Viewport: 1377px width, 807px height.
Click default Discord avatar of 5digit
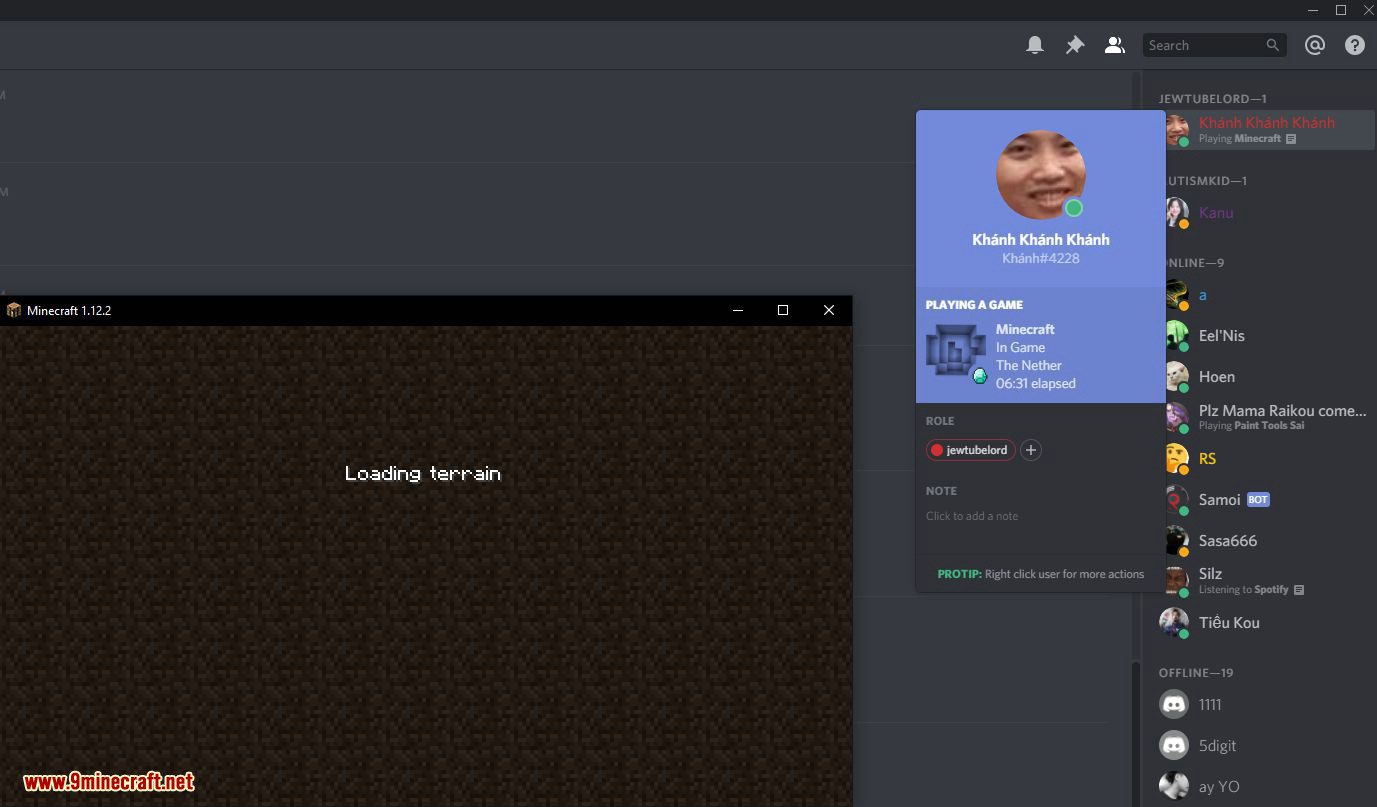pyautogui.click(x=1174, y=745)
